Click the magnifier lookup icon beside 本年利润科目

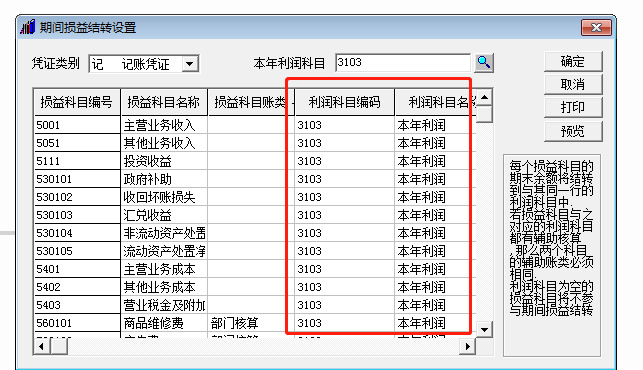pos(484,63)
